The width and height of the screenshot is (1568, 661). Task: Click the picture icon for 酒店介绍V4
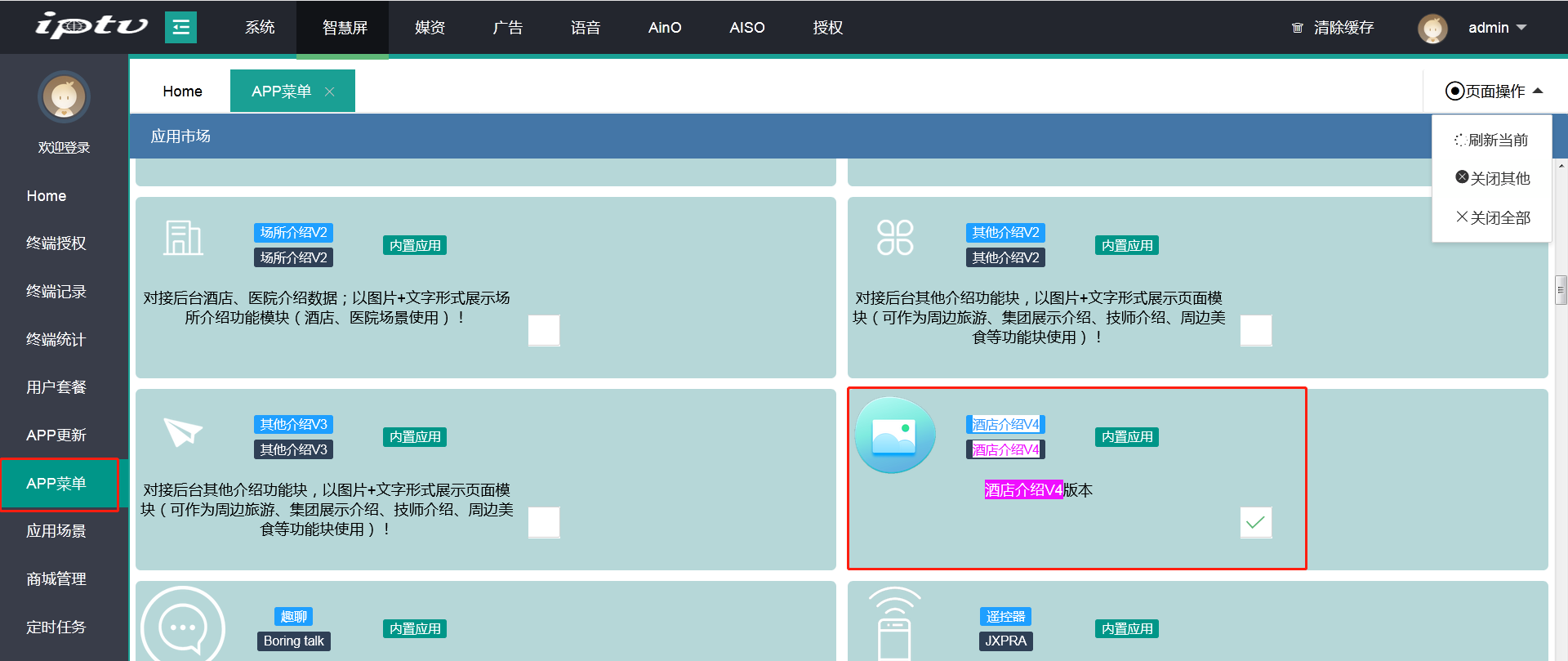click(895, 435)
